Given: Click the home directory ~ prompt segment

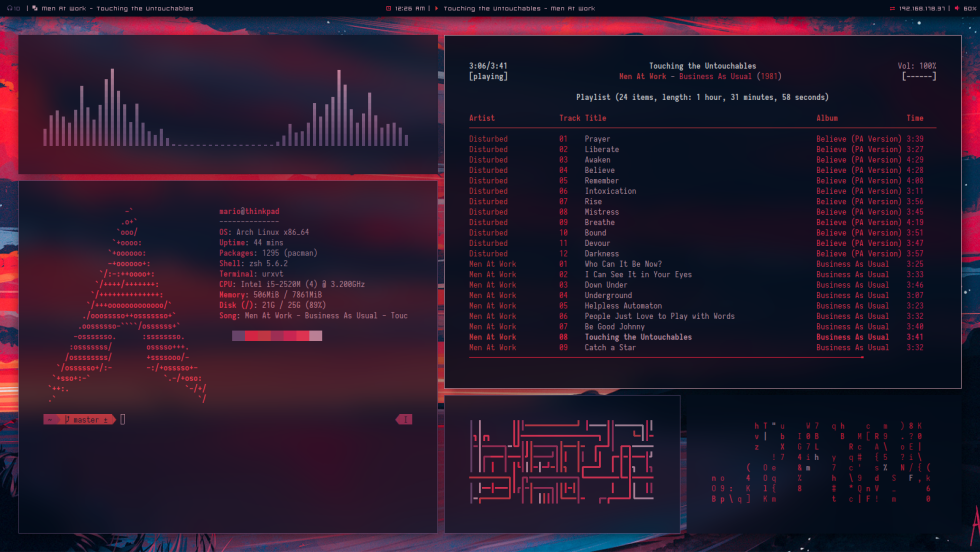Looking at the screenshot, I should 50,419.
